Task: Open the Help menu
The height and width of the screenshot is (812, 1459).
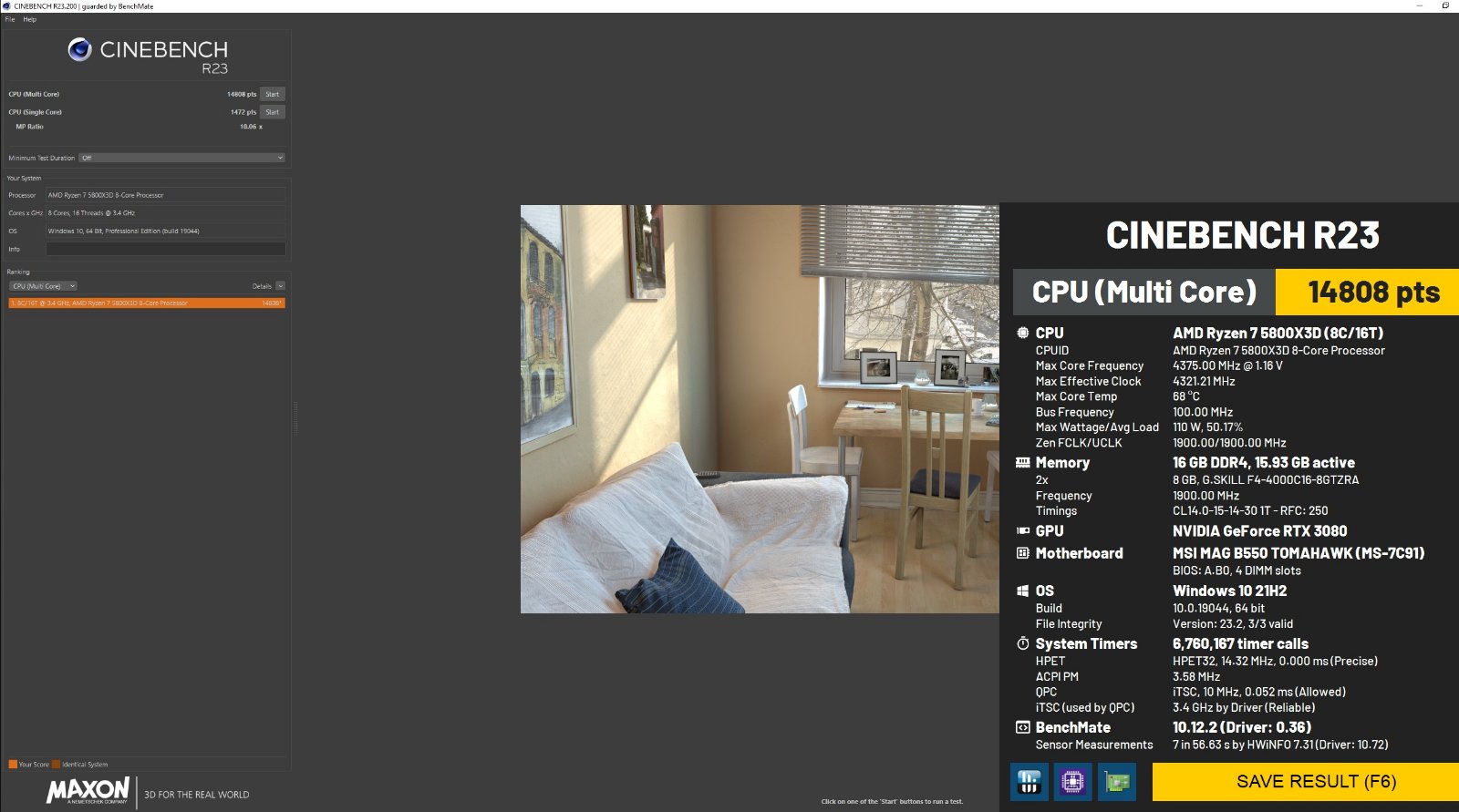Action: [30, 19]
